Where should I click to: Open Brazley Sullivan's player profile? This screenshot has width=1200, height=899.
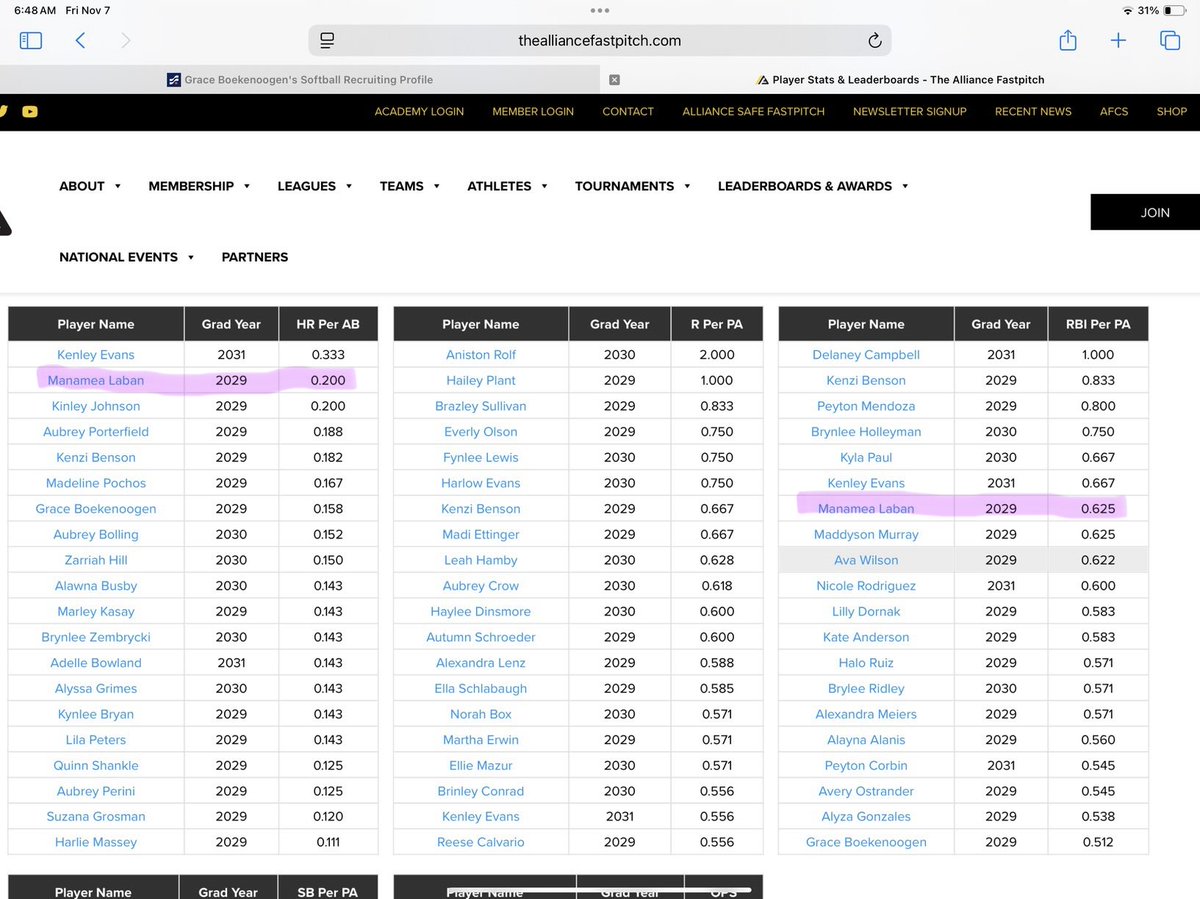point(481,406)
